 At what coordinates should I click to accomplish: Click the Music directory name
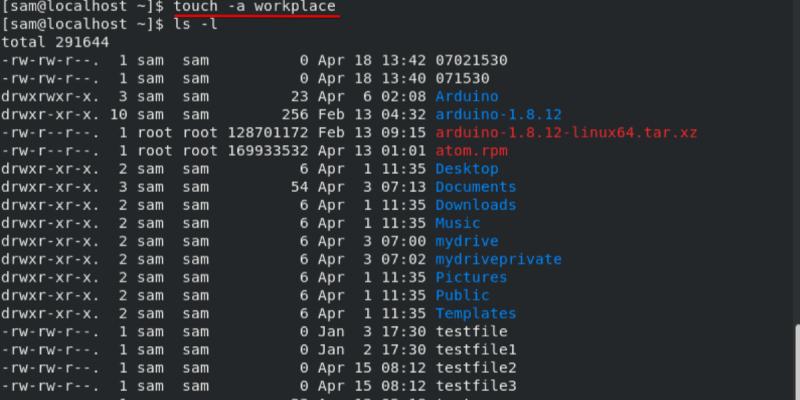457,223
